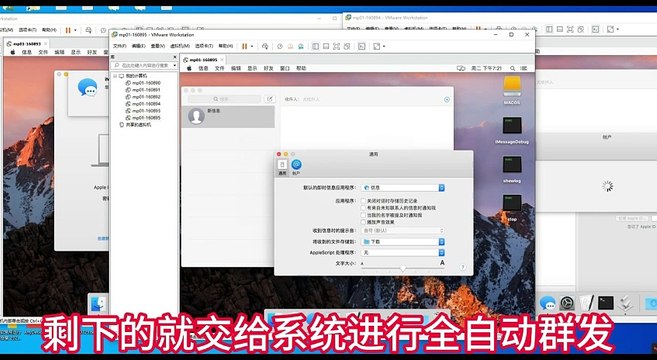Open default IM application dropdown

402,188
